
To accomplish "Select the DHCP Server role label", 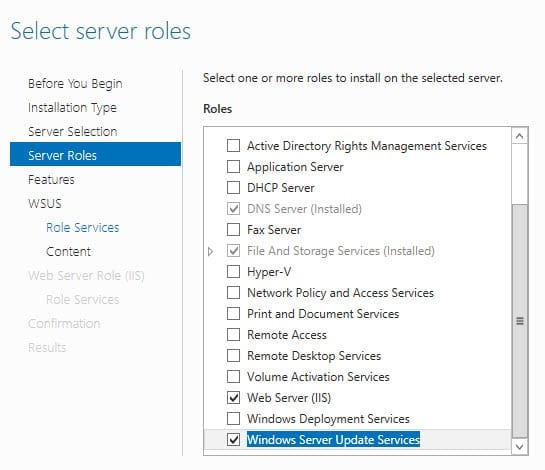I will (280, 187).
